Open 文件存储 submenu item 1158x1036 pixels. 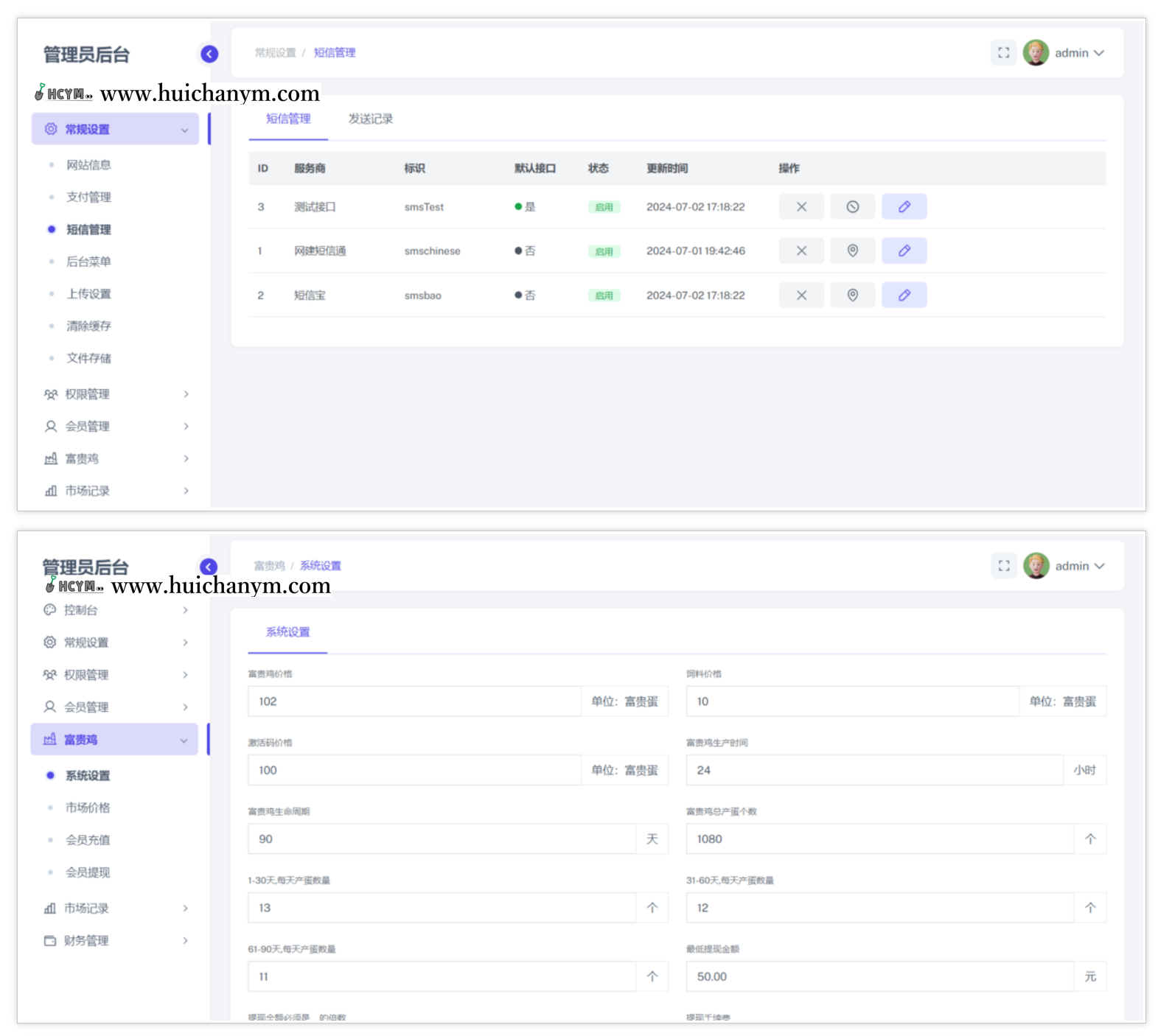(88, 358)
